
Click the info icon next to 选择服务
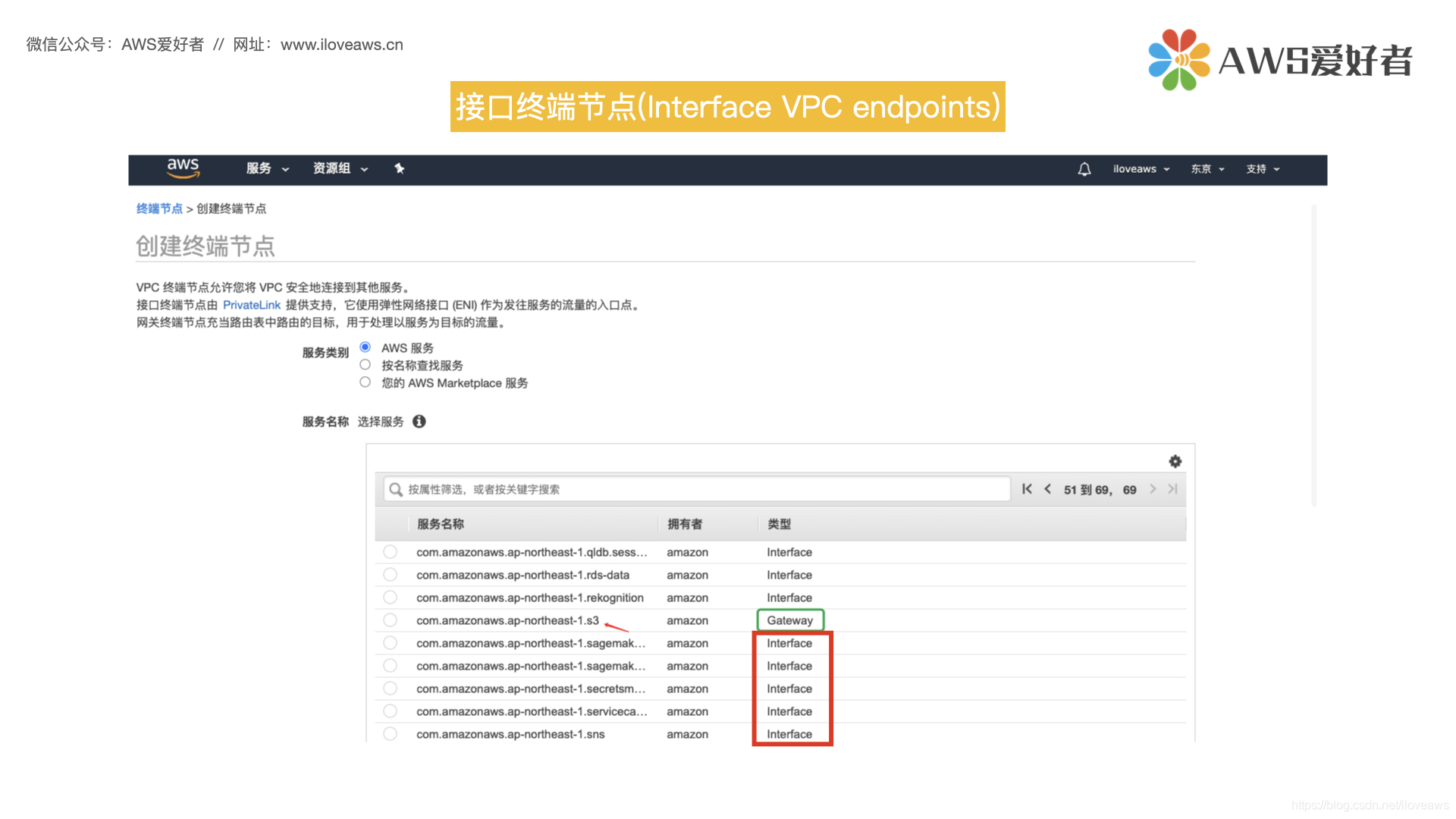click(419, 422)
